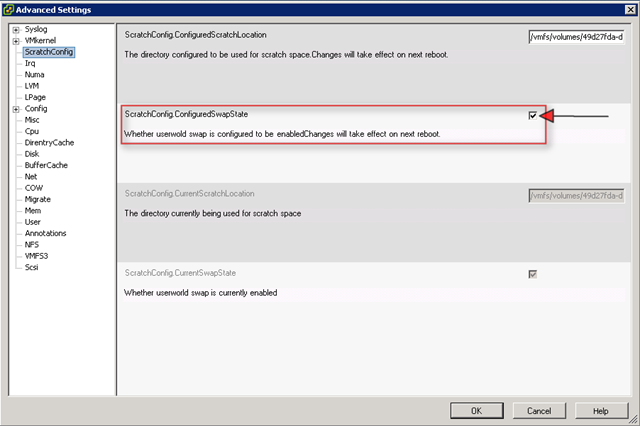The width and height of the screenshot is (640, 426).
Task: Select the Irq tree item
Action: [30, 63]
